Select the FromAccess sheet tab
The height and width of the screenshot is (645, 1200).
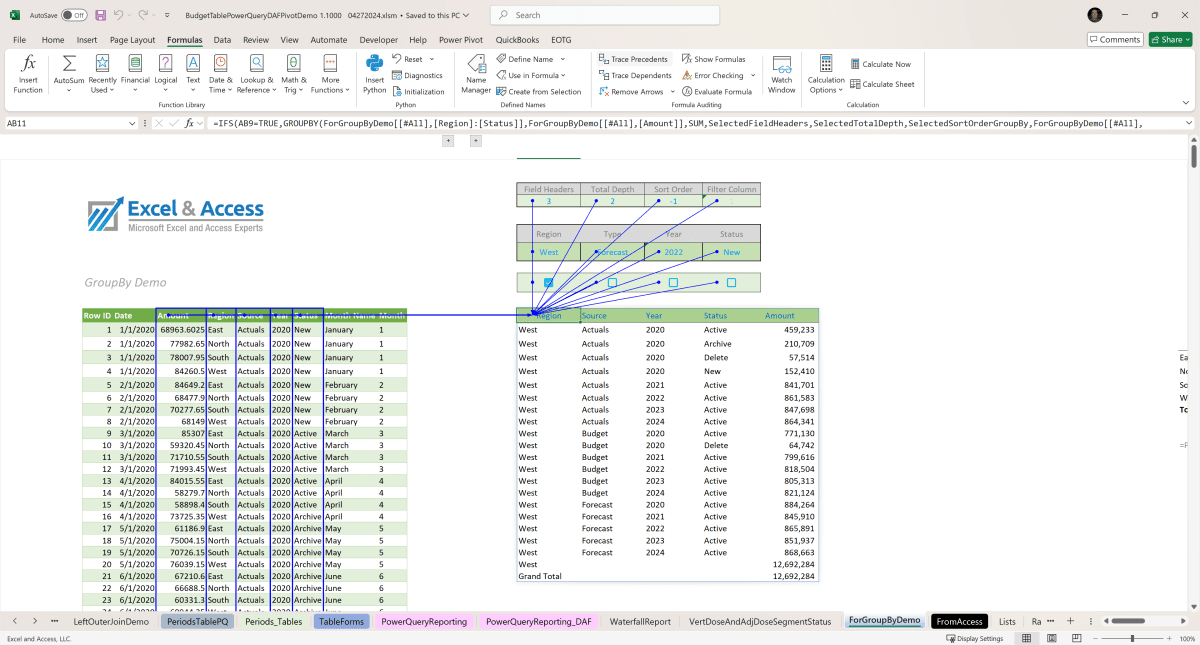[x=958, y=621]
